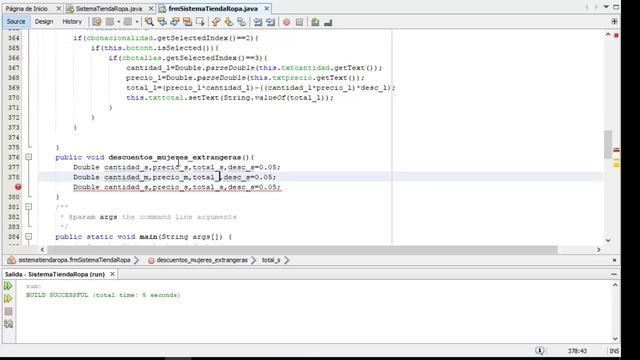
Task: Open the editor documents list dropdown
Action: pos(606,7)
